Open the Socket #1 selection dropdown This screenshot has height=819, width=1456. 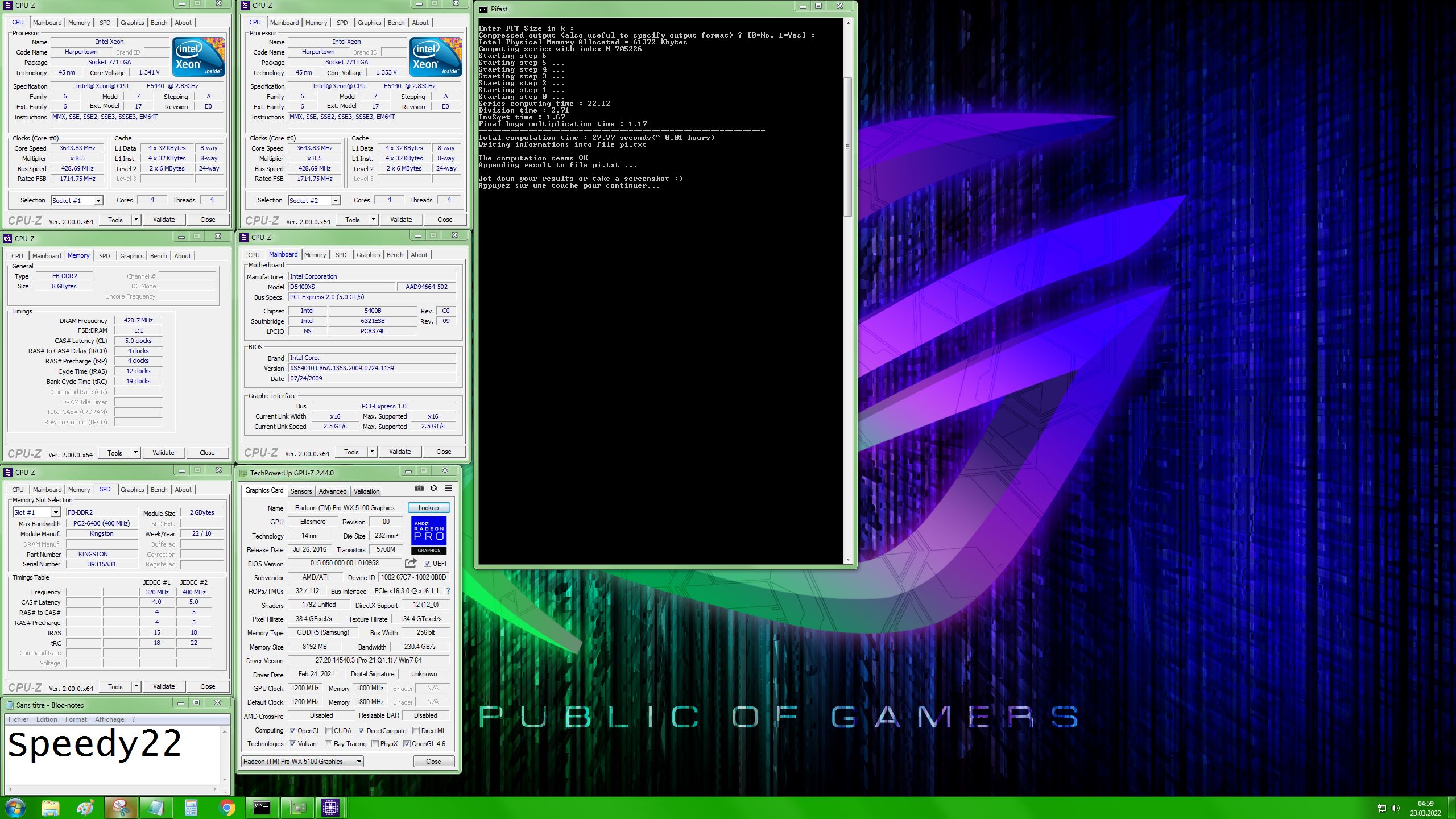click(77, 200)
